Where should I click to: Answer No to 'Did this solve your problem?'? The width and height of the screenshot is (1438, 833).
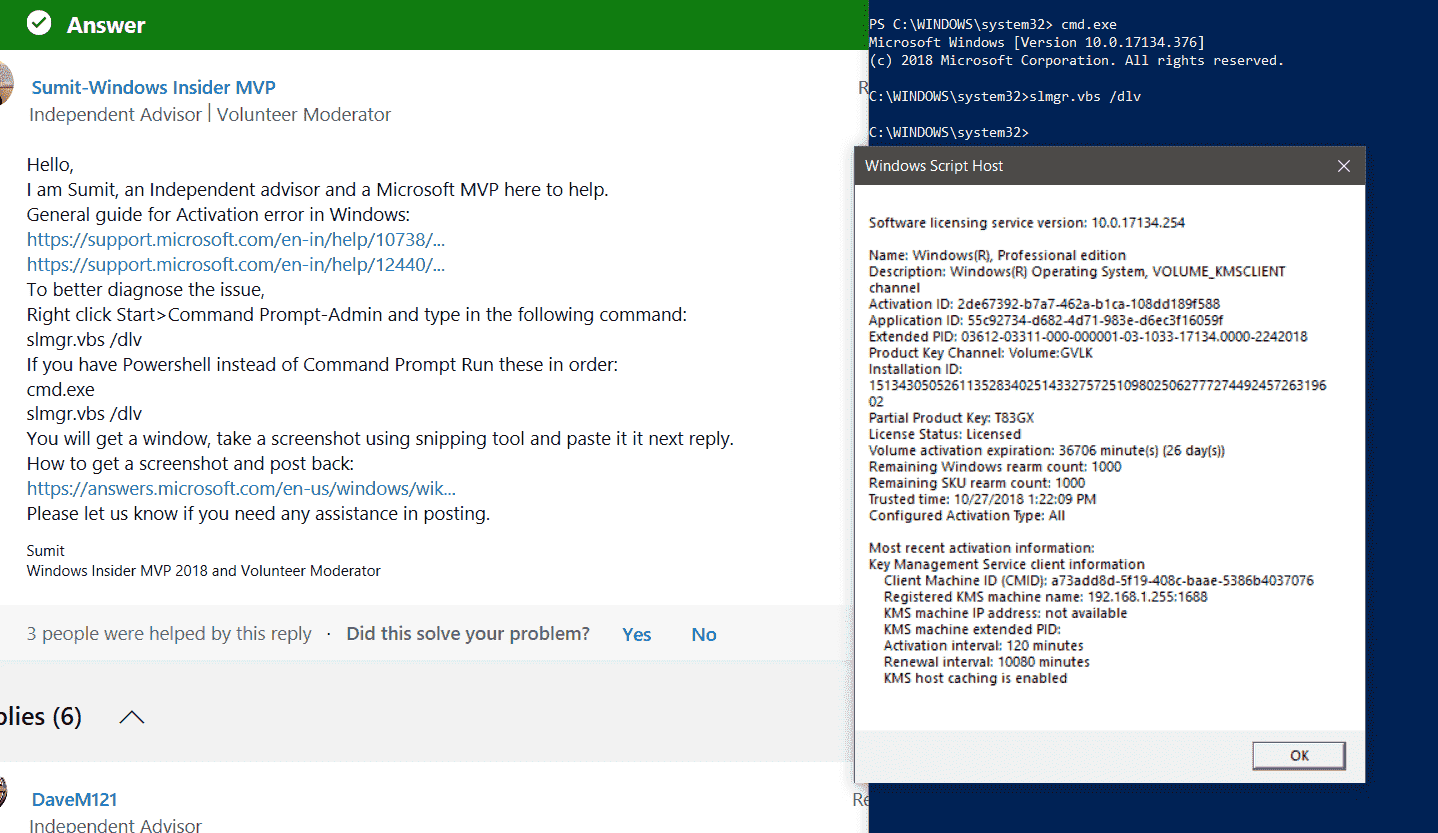click(x=704, y=634)
